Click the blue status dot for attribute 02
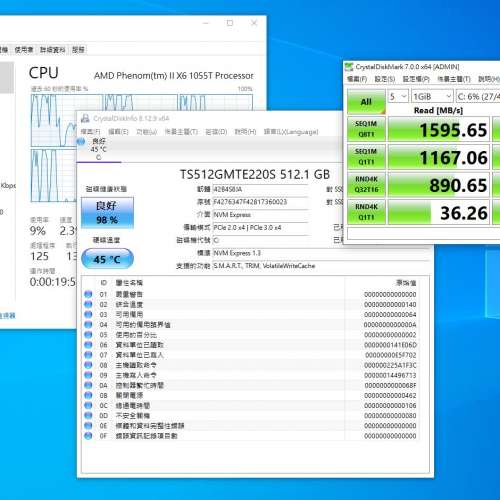Viewport: 500px width, 500px height. (88, 304)
